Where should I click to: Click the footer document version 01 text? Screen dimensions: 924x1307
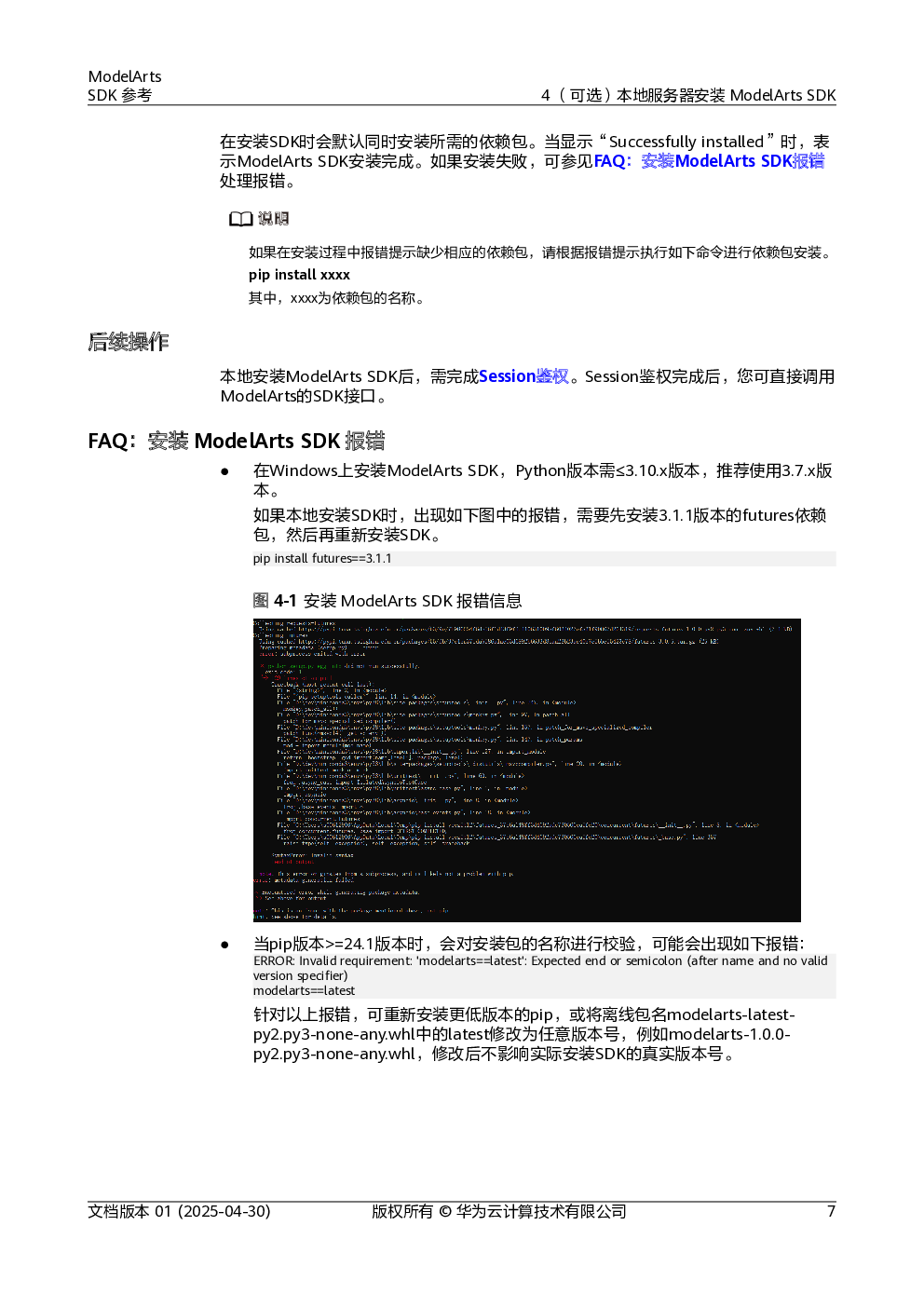click(179, 1211)
